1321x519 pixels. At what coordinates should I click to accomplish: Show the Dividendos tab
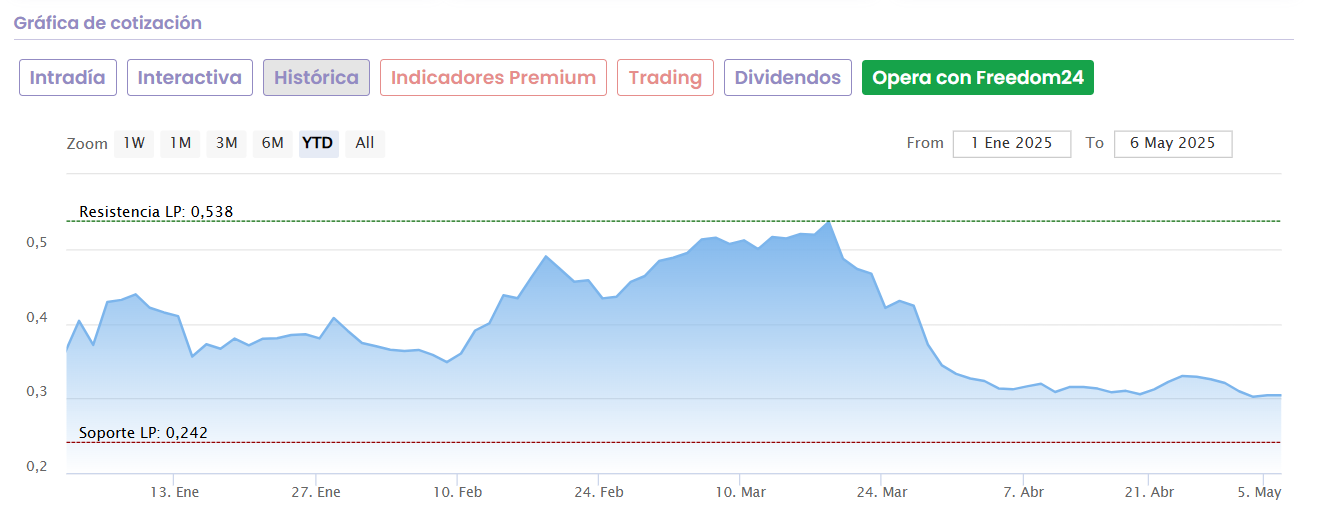tap(788, 78)
